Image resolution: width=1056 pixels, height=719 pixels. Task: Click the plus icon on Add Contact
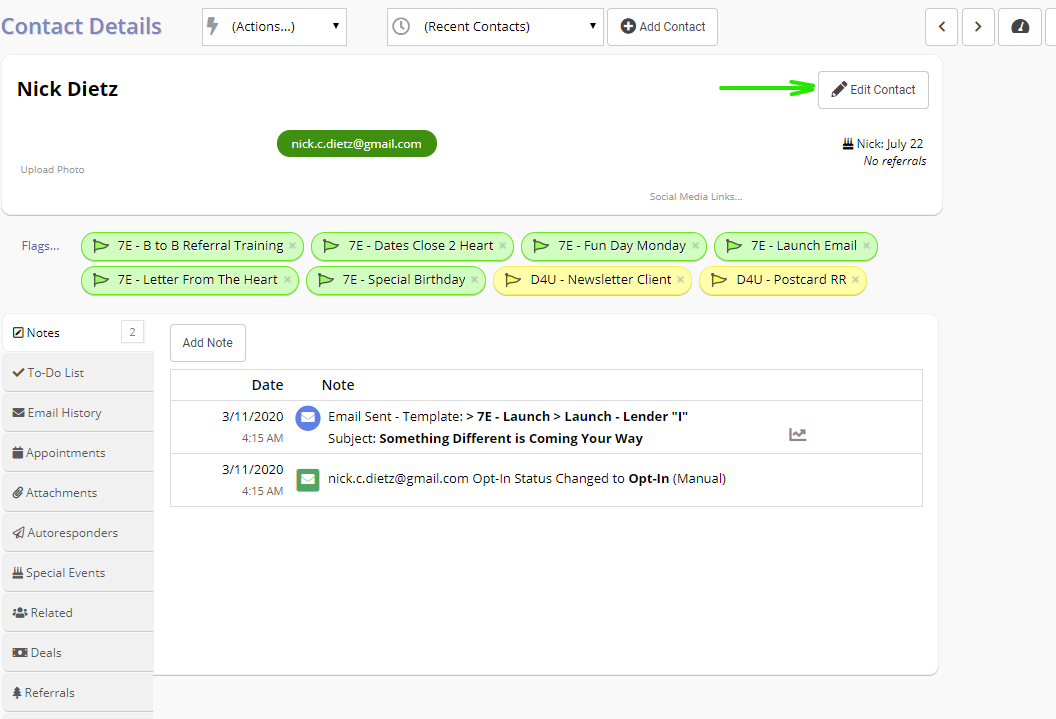click(628, 26)
